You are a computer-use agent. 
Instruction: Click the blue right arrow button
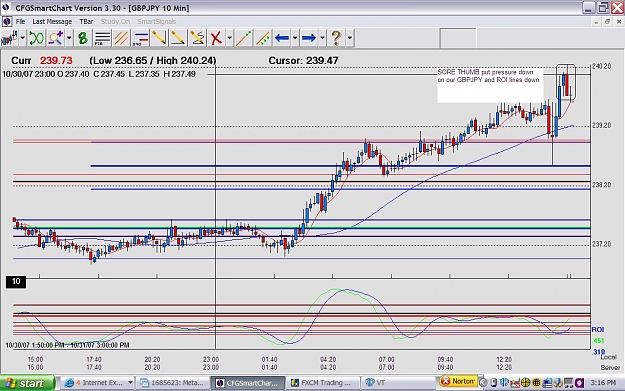(309, 38)
